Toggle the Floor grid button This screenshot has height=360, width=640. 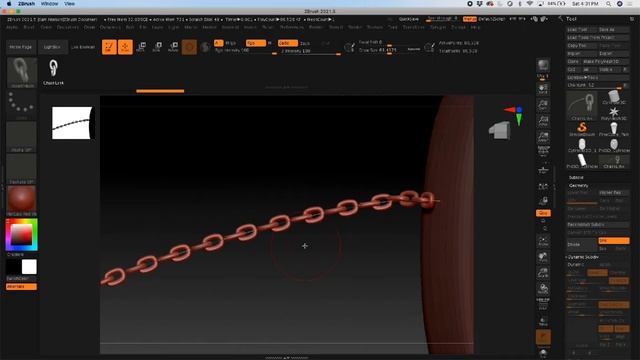point(543,170)
